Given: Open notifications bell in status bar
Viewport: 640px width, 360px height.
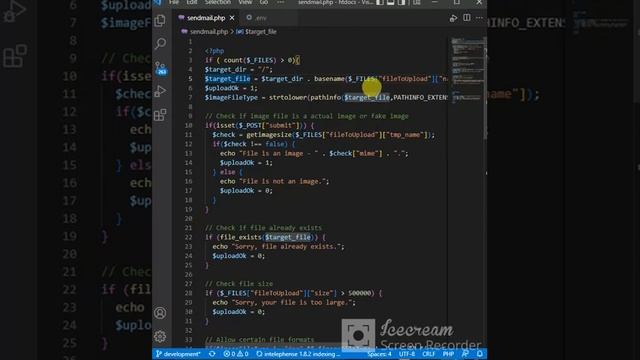Looking at the screenshot, I should coord(480,354).
